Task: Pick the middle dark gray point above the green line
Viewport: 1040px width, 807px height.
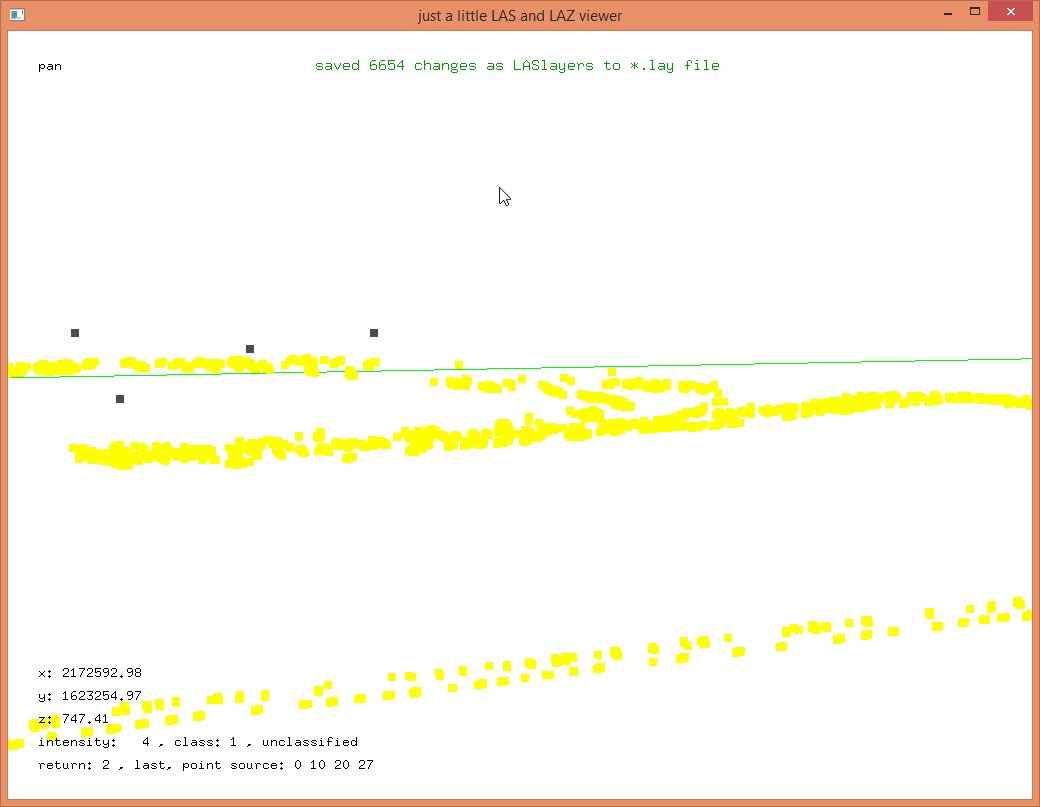Action: (x=250, y=349)
